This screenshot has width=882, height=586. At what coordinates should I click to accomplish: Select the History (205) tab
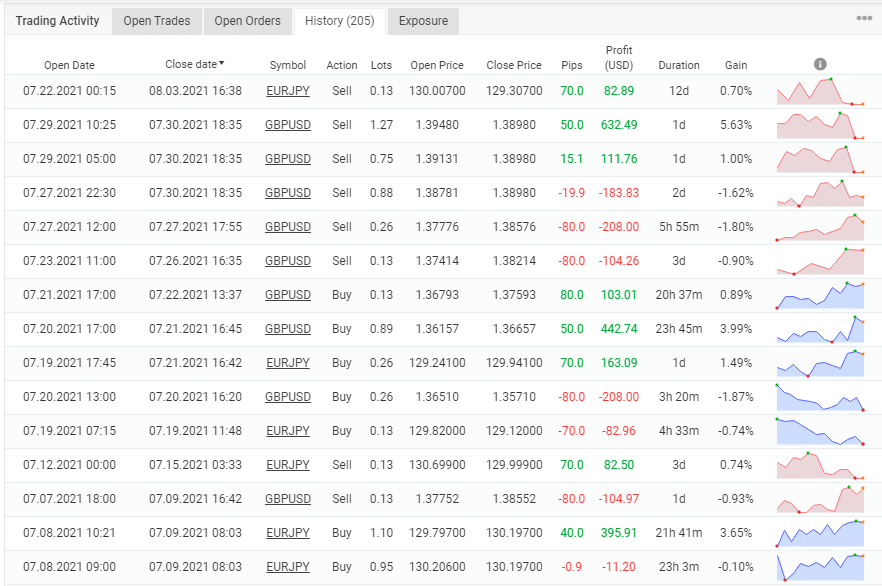coord(340,21)
